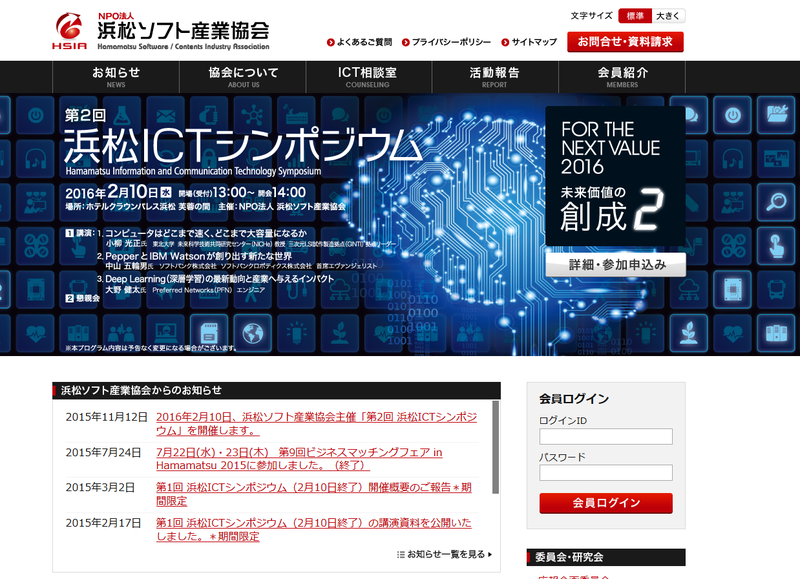This screenshot has width=800, height=579.
Task: Click the お問合せ・資料請求 button
Action: click(625, 42)
